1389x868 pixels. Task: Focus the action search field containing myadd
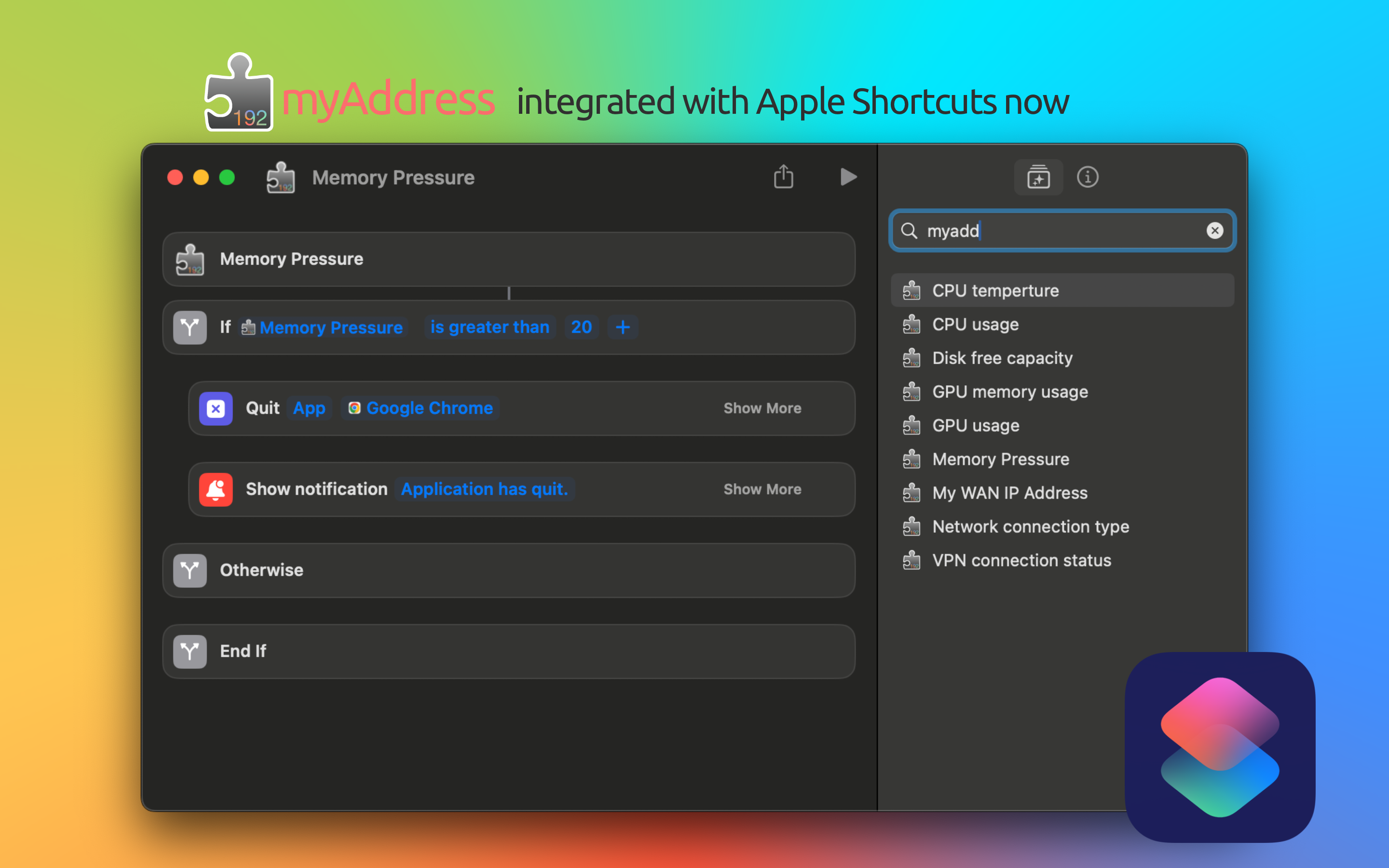tap(1062, 230)
